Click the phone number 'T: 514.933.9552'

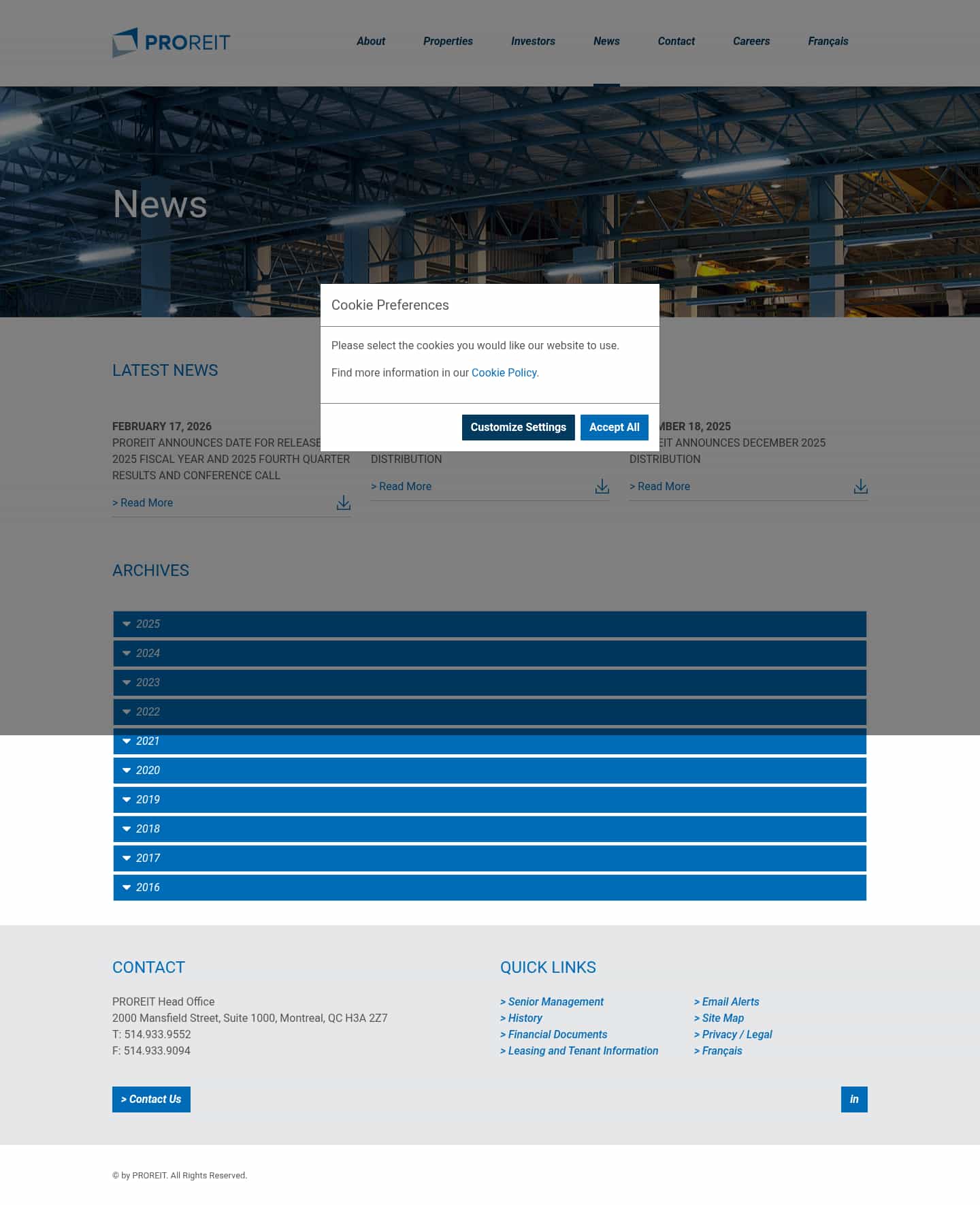(x=152, y=1034)
